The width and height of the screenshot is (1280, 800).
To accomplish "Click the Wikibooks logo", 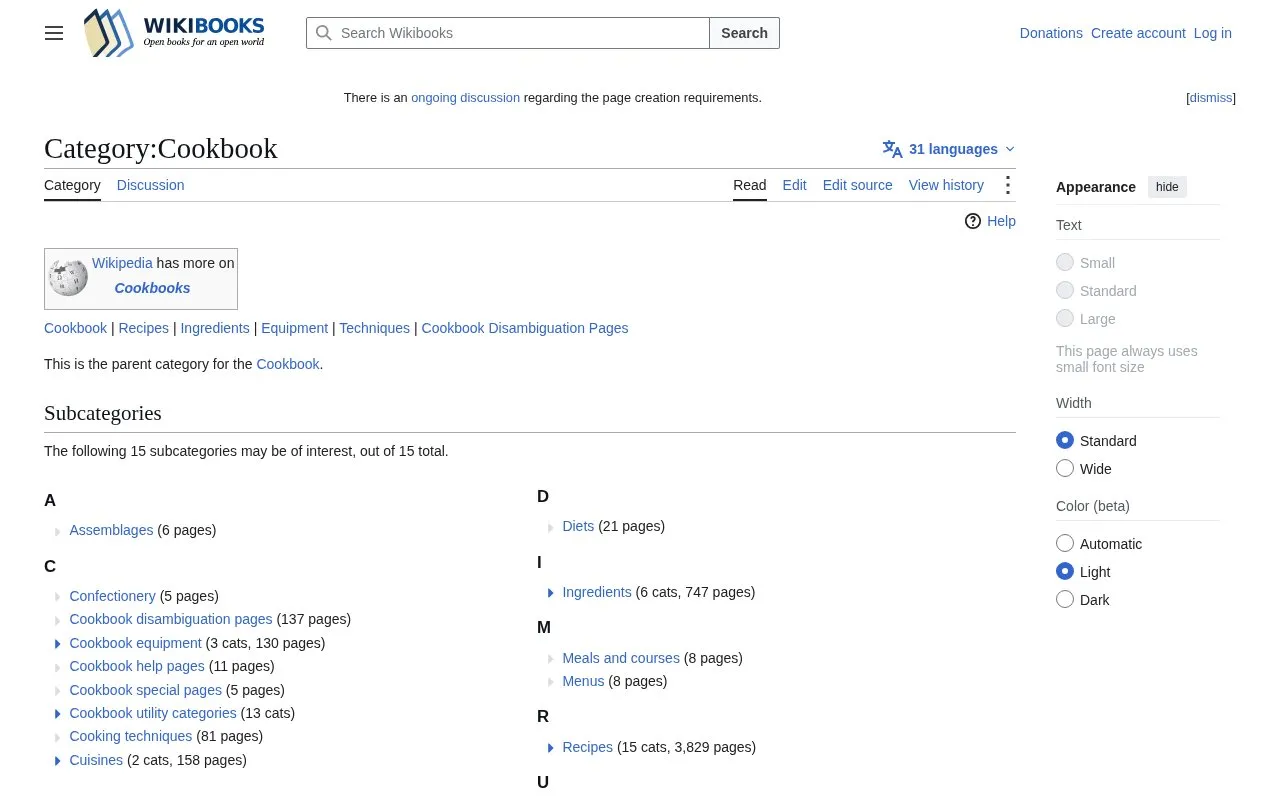I will (x=175, y=33).
